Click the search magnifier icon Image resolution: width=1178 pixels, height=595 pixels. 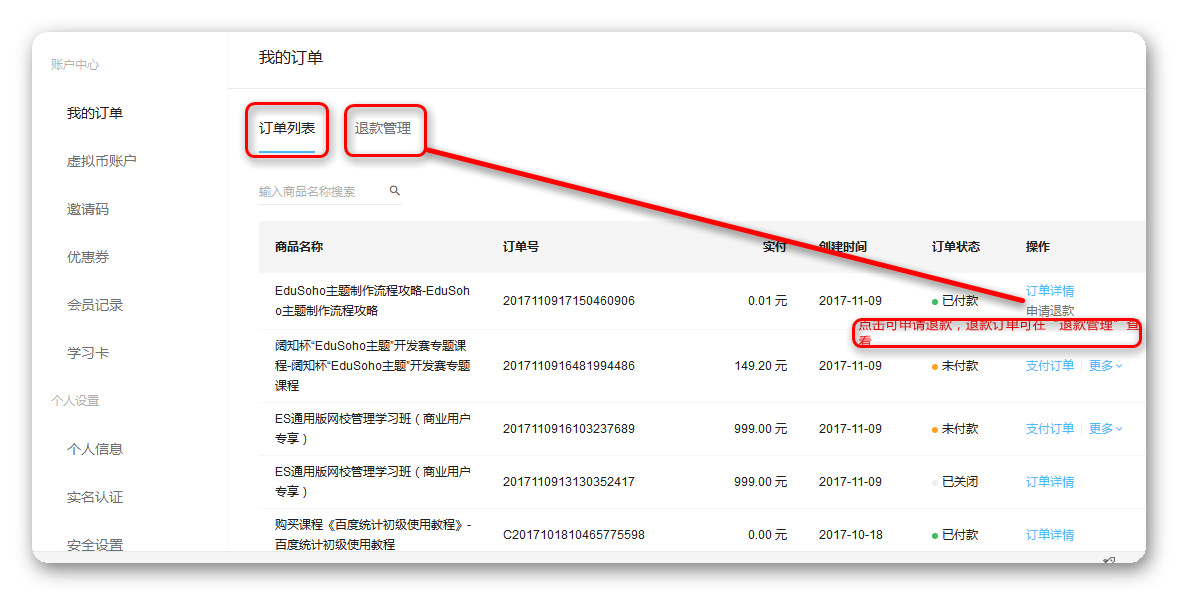(395, 191)
